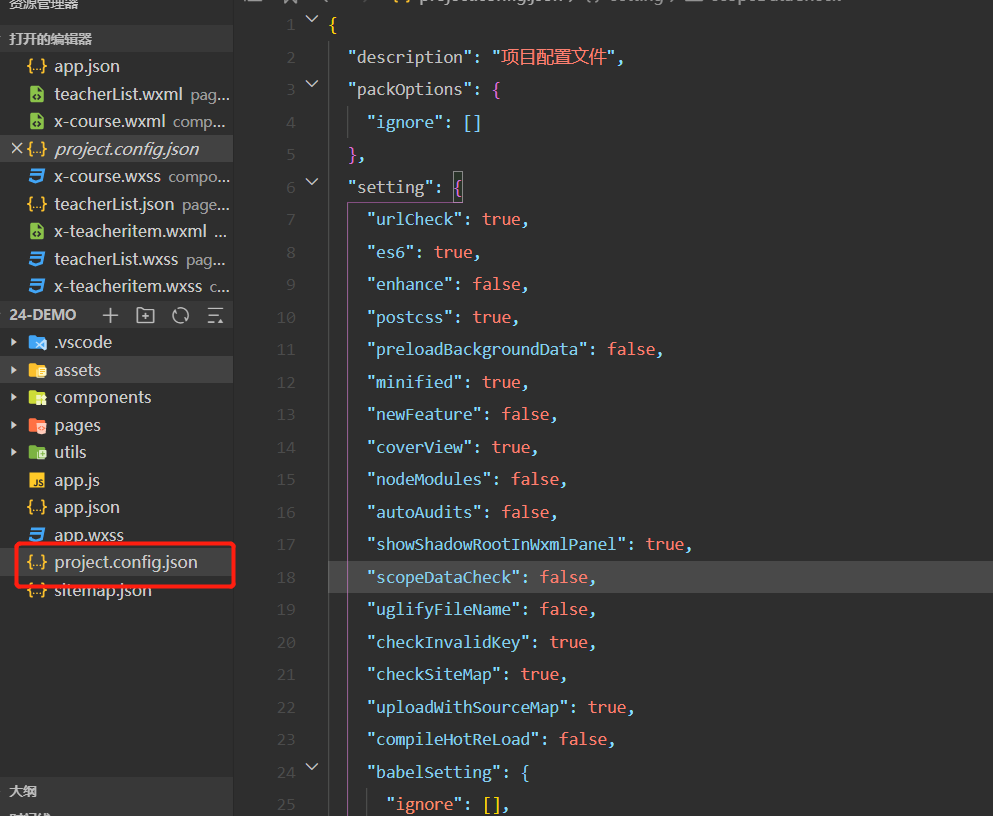The image size is (993, 816).
Task: Click the JS icon beside app.js
Action: click(37, 481)
